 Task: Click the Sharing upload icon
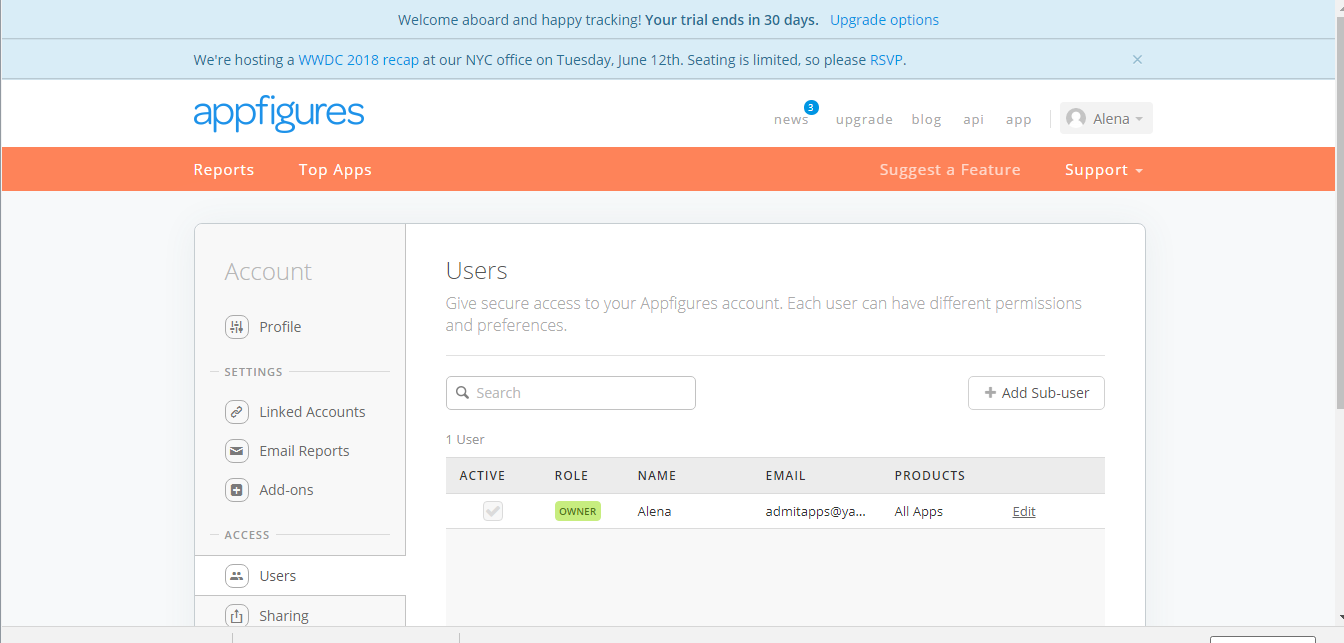coord(237,616)
